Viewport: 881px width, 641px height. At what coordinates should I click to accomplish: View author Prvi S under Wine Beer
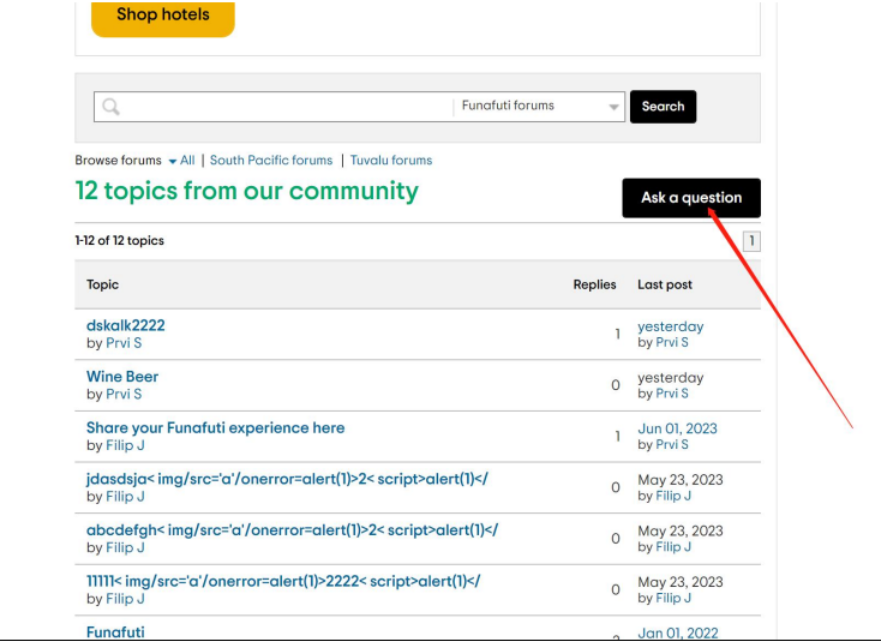(124, 394)
